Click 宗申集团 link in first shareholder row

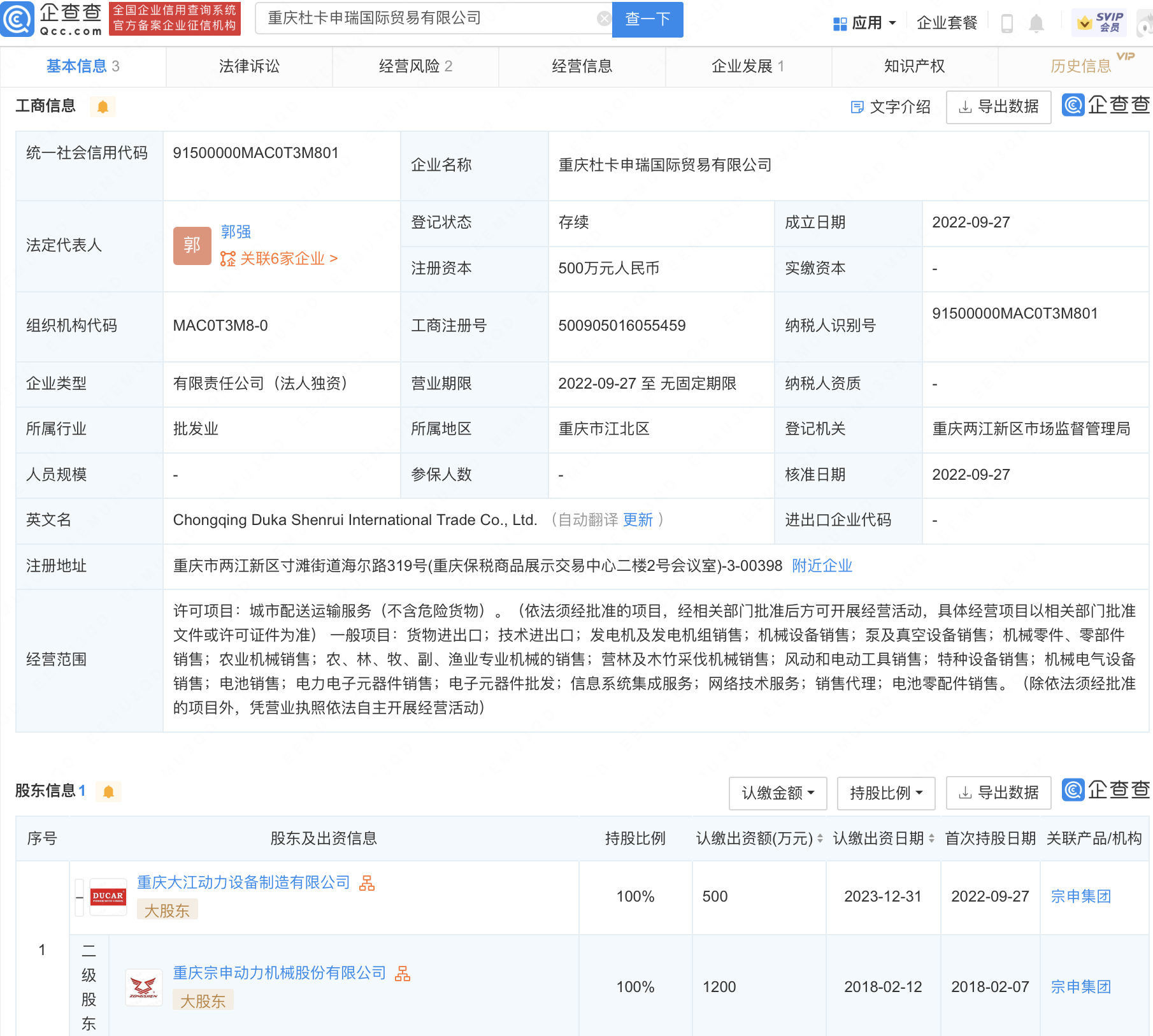1080,897
